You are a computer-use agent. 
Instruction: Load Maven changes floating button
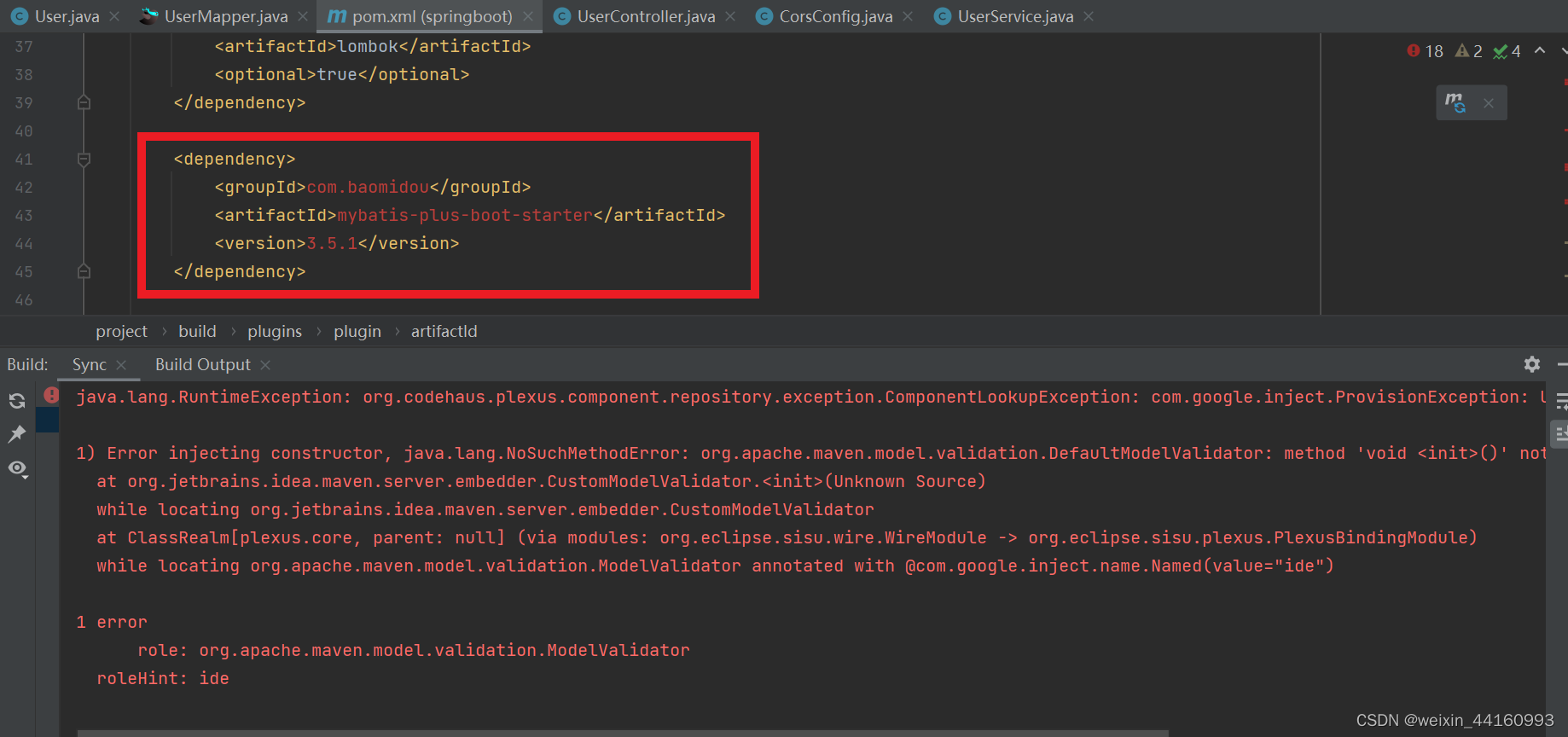[1455, 103]
